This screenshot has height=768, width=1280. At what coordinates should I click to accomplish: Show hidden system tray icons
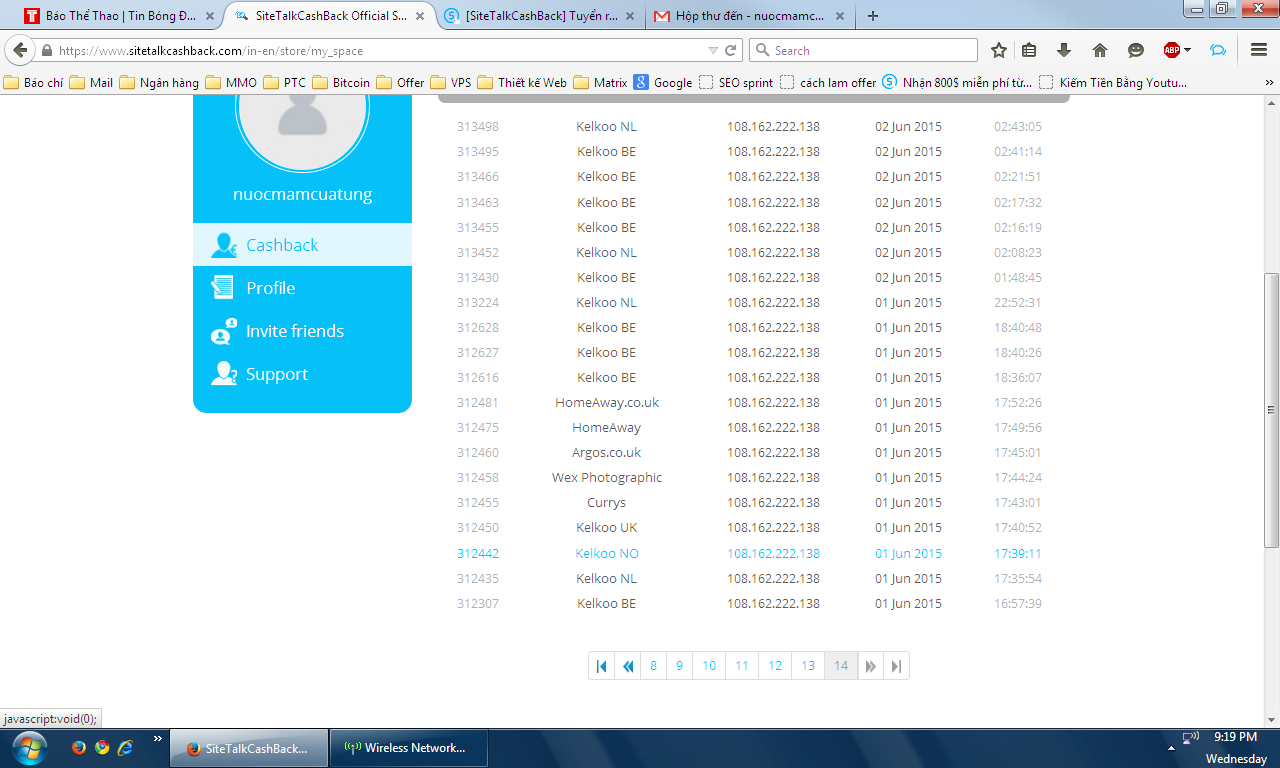pyautogui.click(x=1171, y=748)
